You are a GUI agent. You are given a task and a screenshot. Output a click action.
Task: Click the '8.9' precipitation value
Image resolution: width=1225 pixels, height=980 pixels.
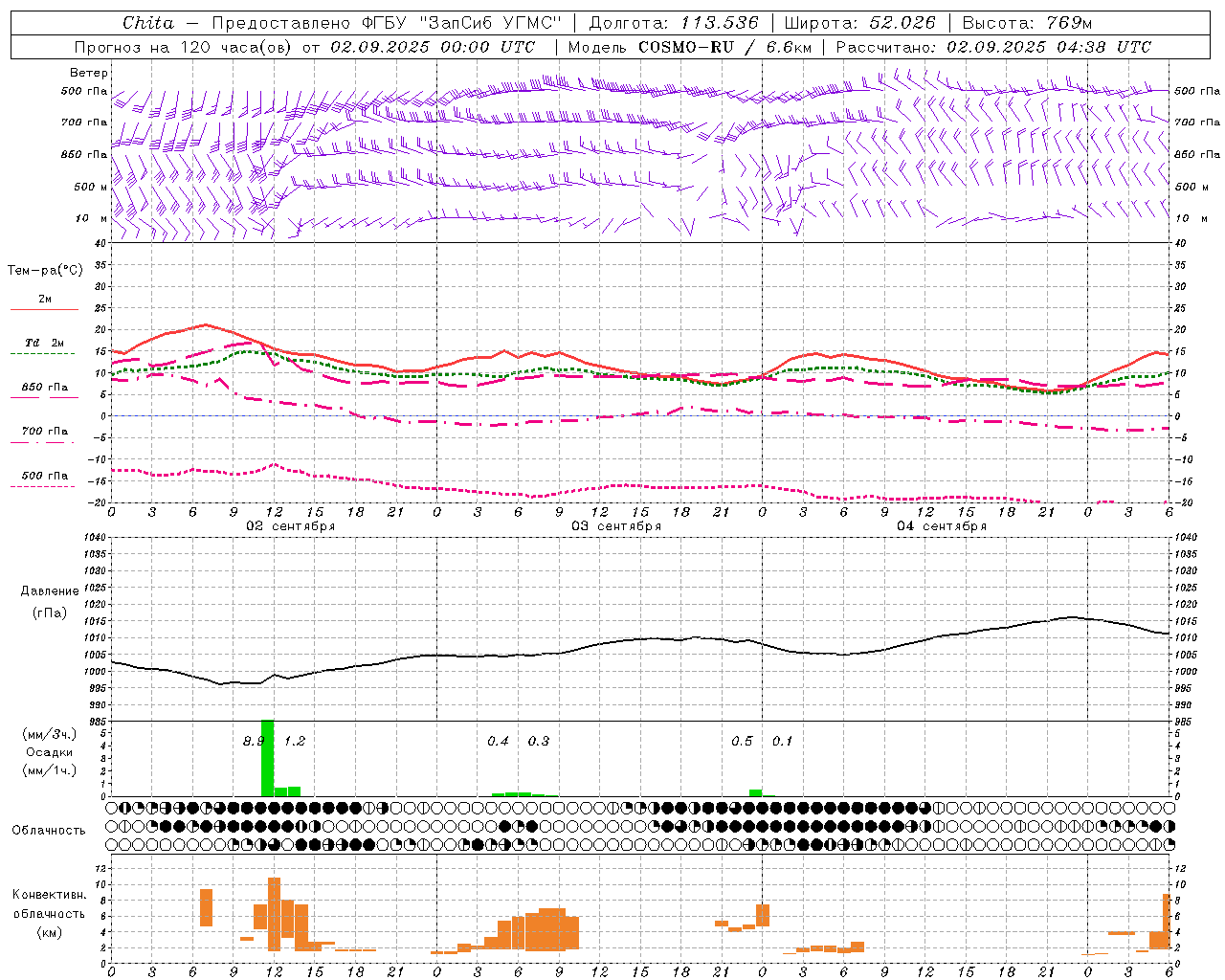252,741
